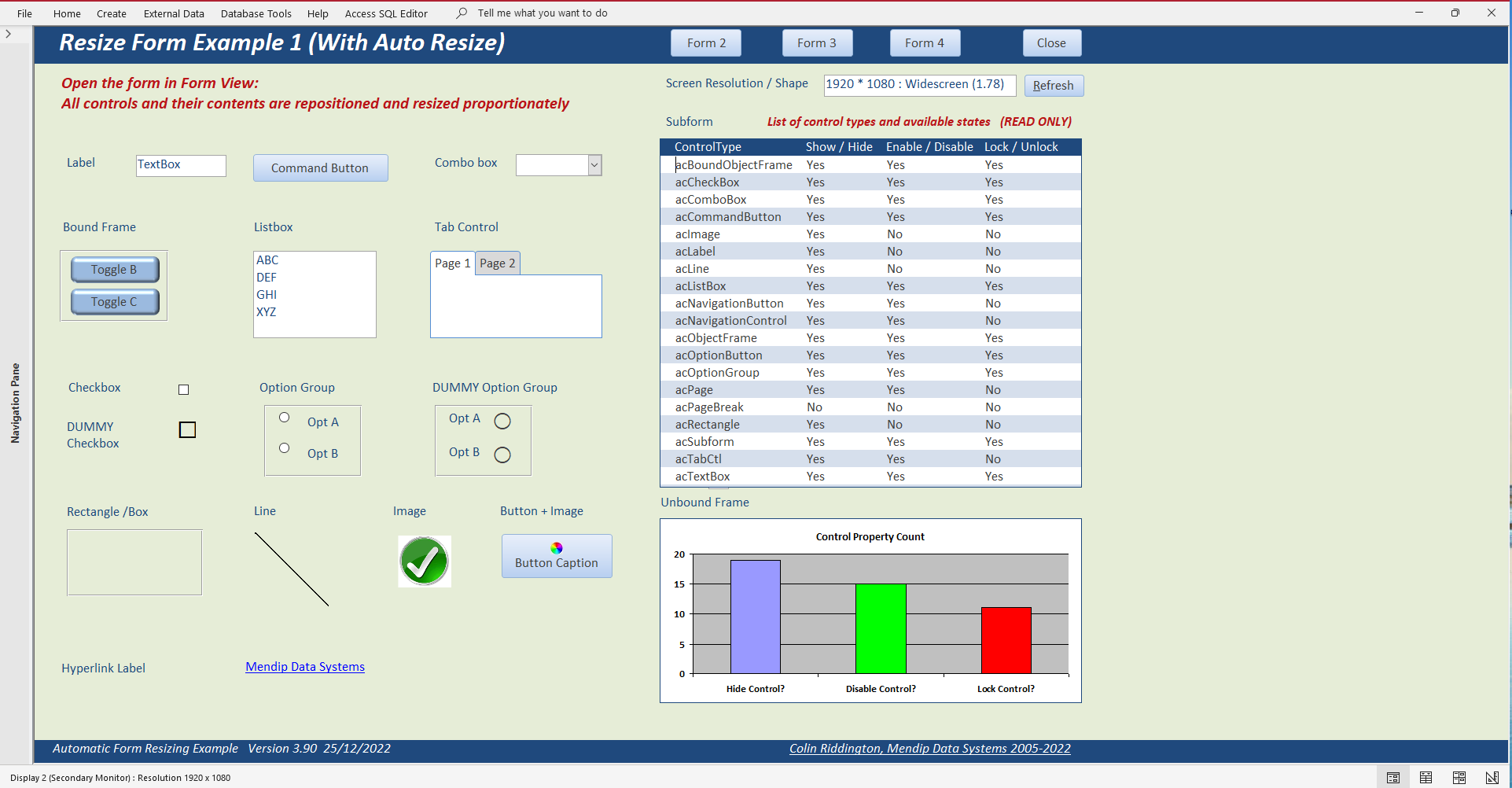The width and height of the screenshot is (1512, 788).
Task: Switch to Layout View in status bar
Action: 1459,778
